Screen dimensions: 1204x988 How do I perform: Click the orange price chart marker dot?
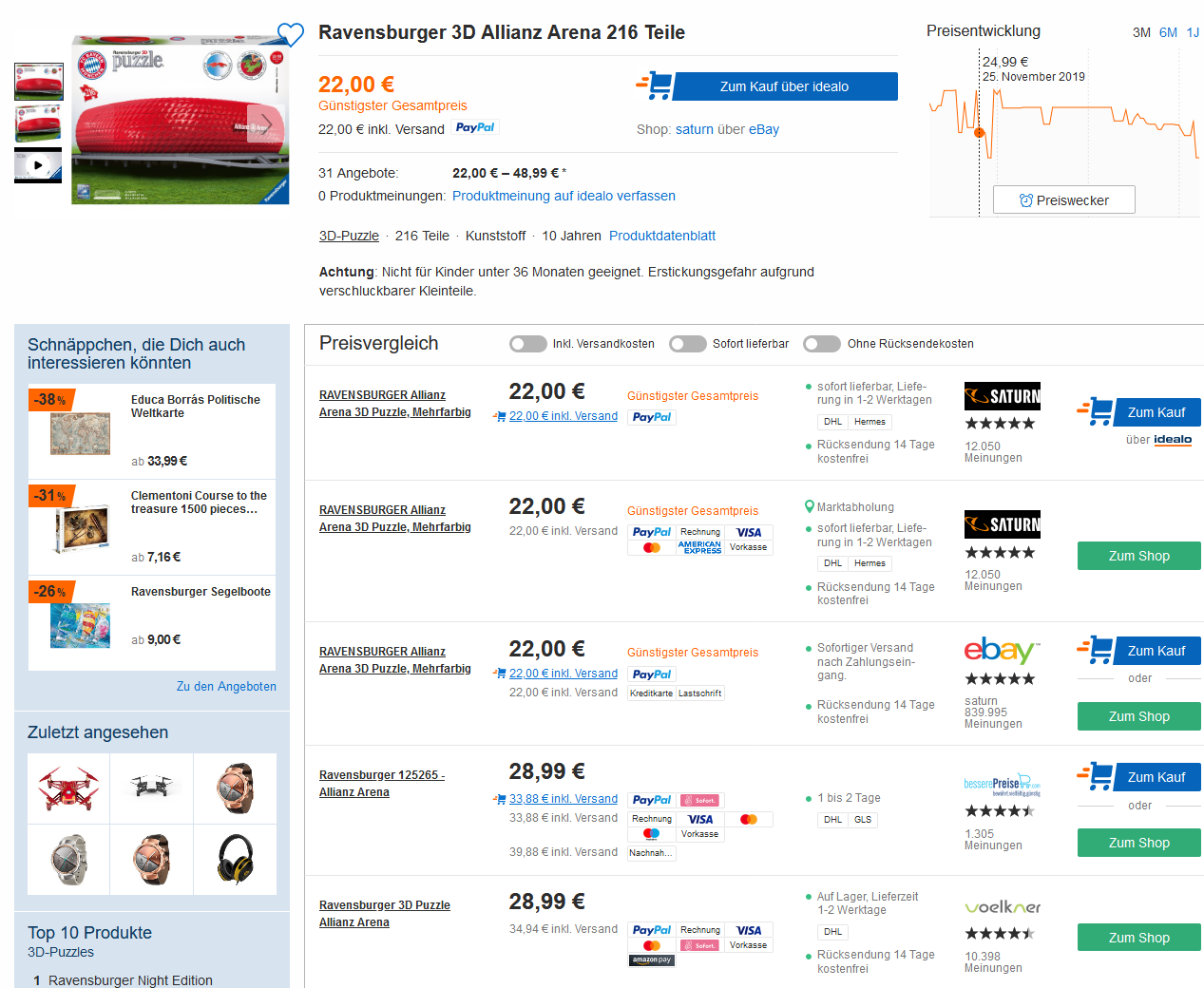point(980,133)
